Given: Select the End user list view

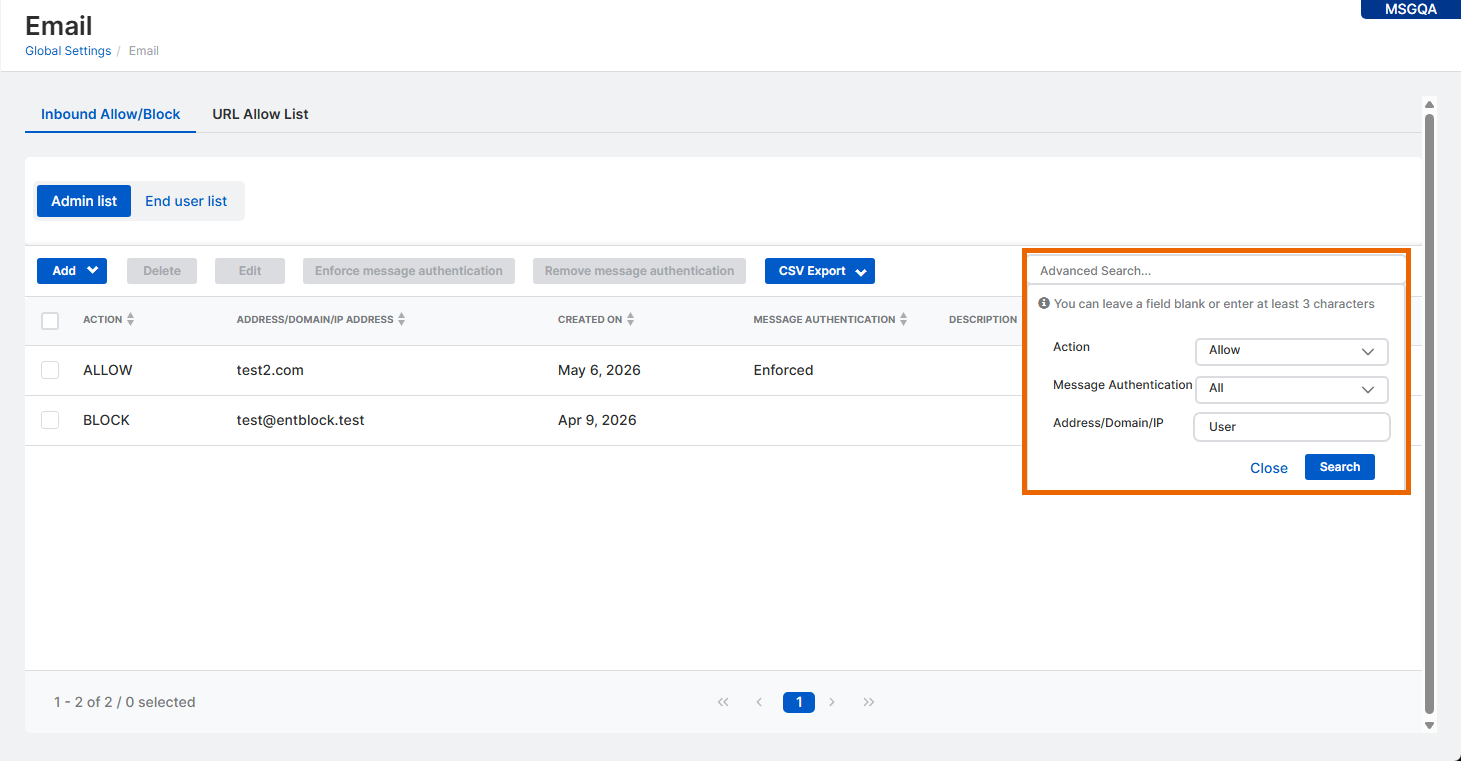Looking at the screenshot, I should (x=186, y=201).
